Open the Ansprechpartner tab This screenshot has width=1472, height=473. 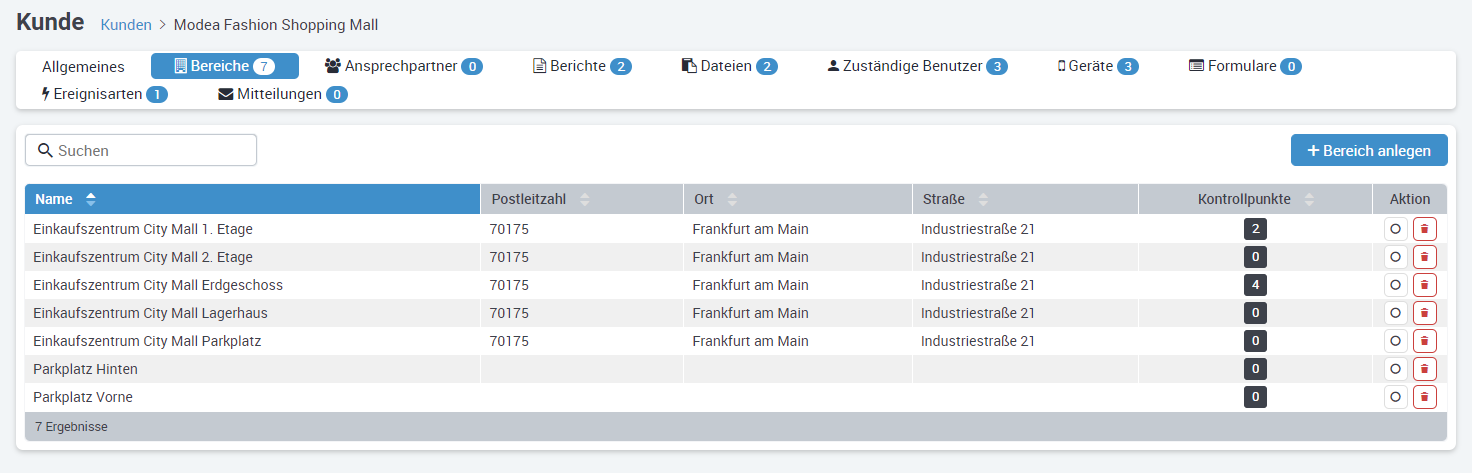(x=404, y=66)
